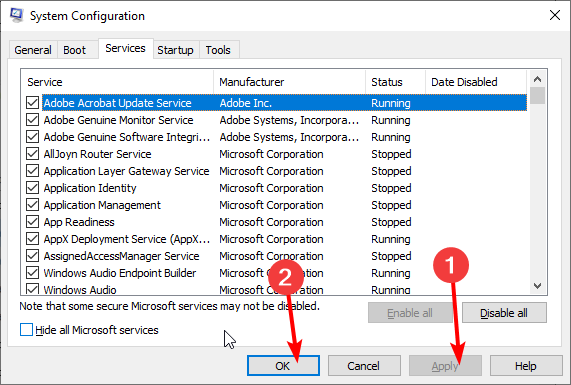Viewport: 571px width, 385px height.
Task: Click the Disable all button
Action: (x=504, y=313)
